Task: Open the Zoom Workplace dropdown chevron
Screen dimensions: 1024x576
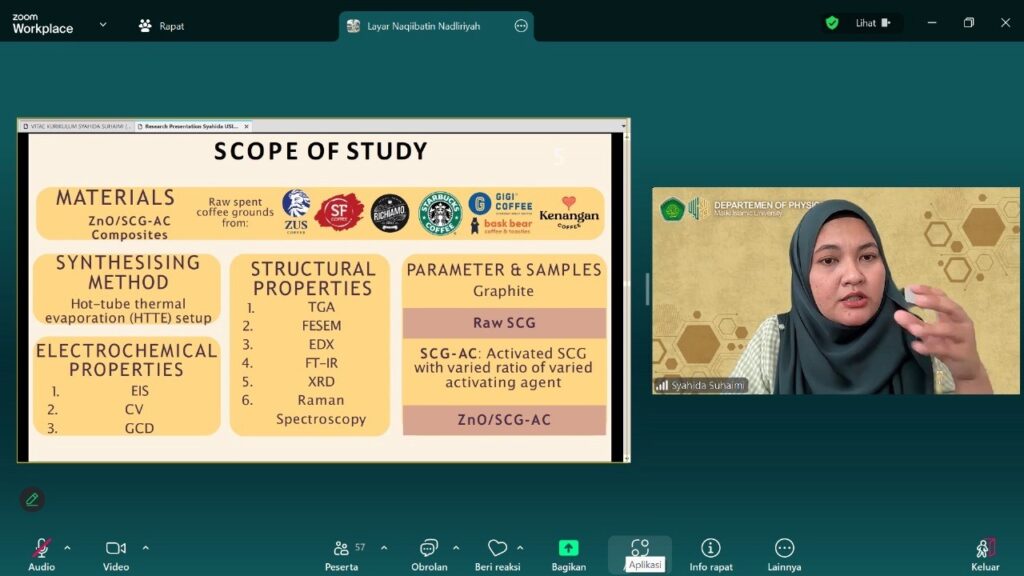Action: pyautogui.click(x=103, y=25)
